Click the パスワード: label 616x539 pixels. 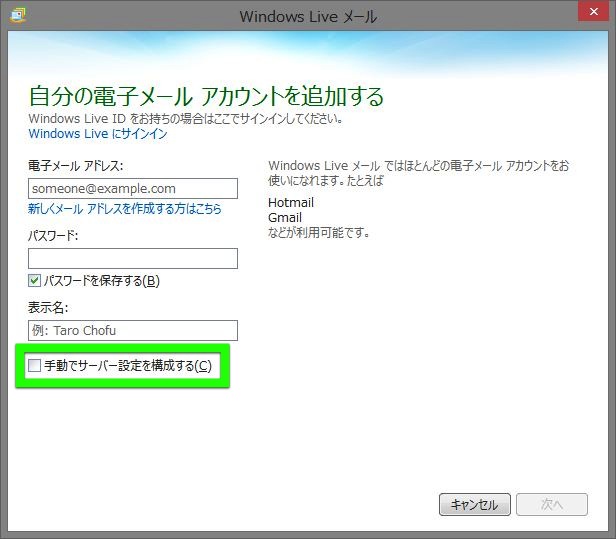pyautogui.click(x=53, y=236)
